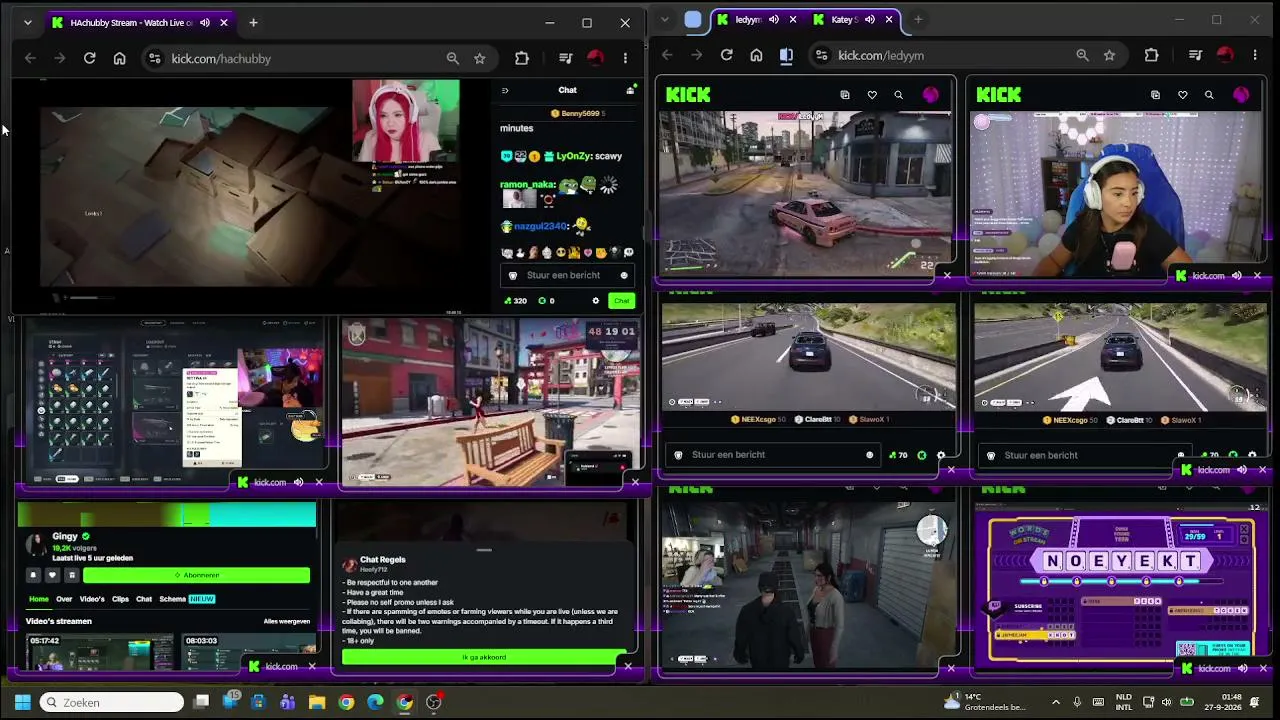Click the Abonneren button on Gingy's channel
This screenshot has width=1280, height=720.
pos(197,575)
